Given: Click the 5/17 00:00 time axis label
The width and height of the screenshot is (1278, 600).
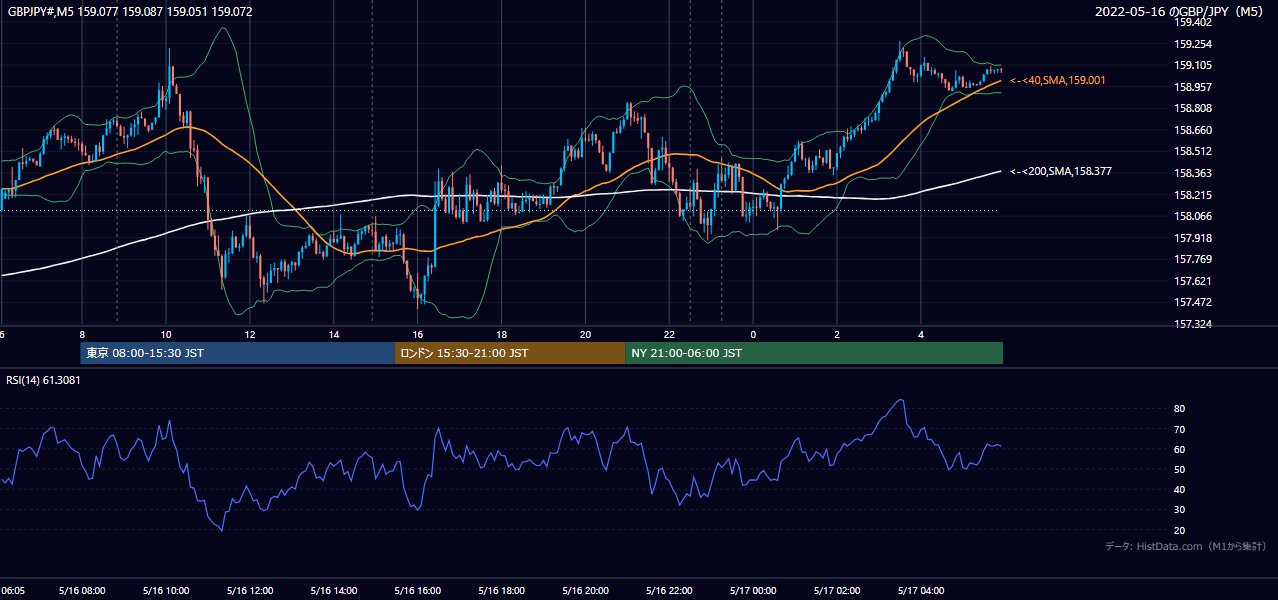Looking at the screenshot, I should tap(753, 590).
